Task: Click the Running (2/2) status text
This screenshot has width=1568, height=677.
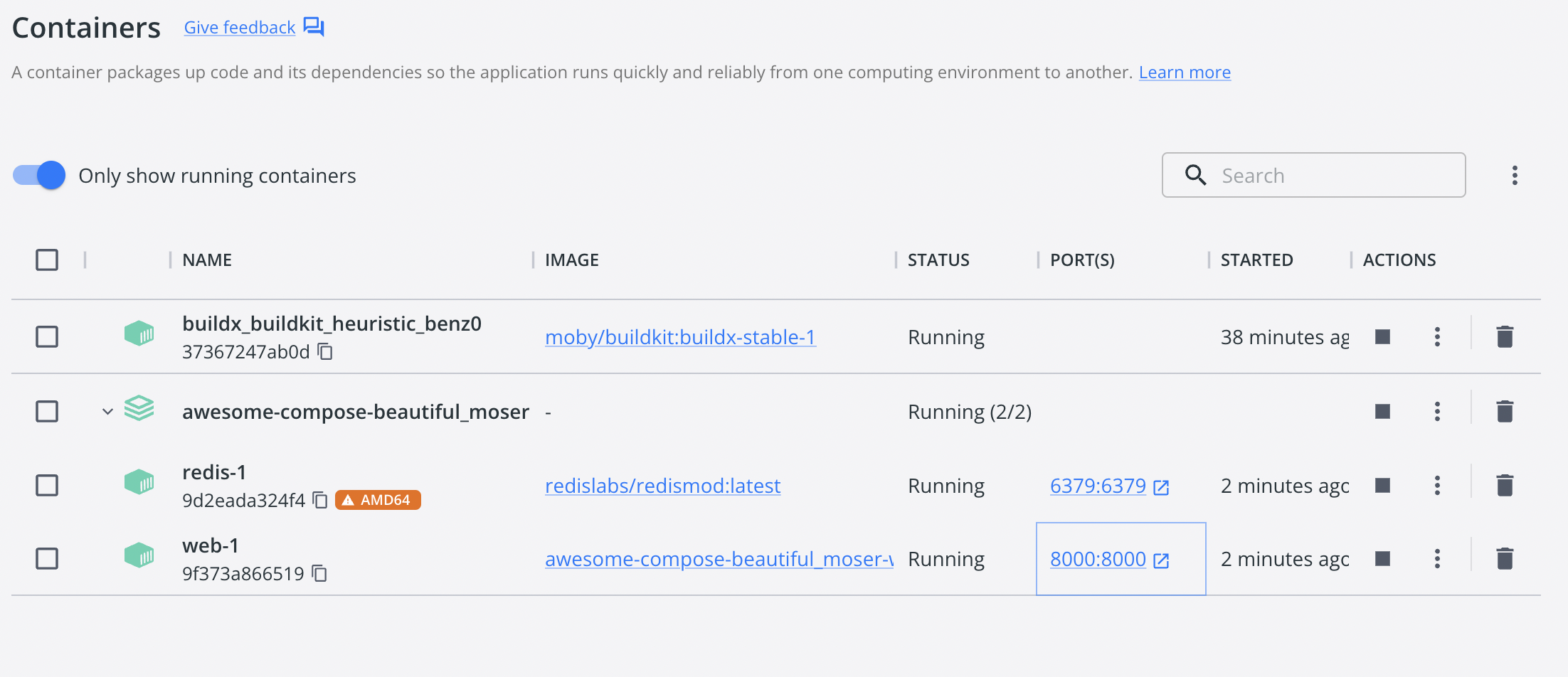Action: point(970,411)
